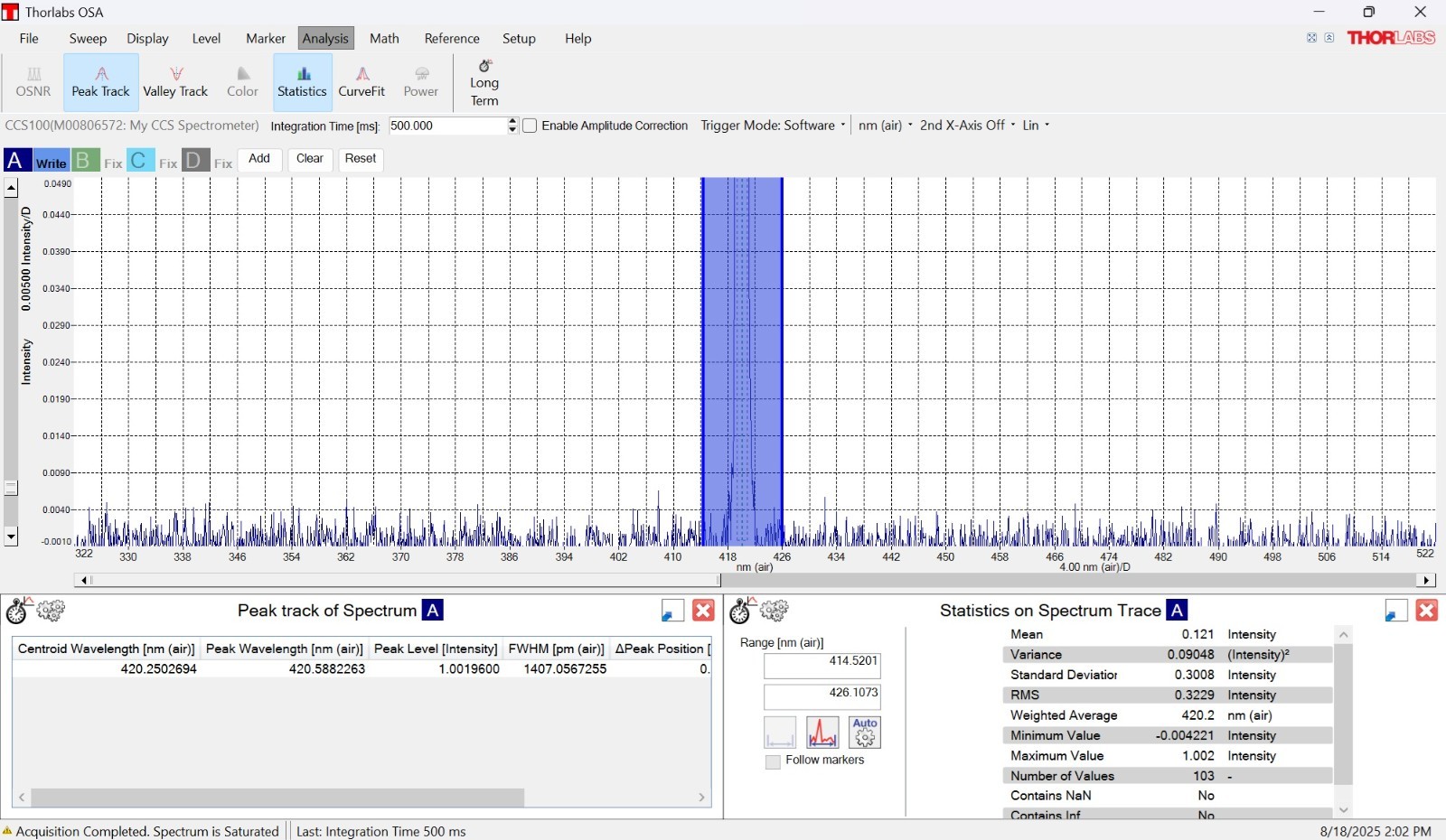Open the Long Term measurement tool
This screenshot has width=1446, height=840.
[484, 82]
